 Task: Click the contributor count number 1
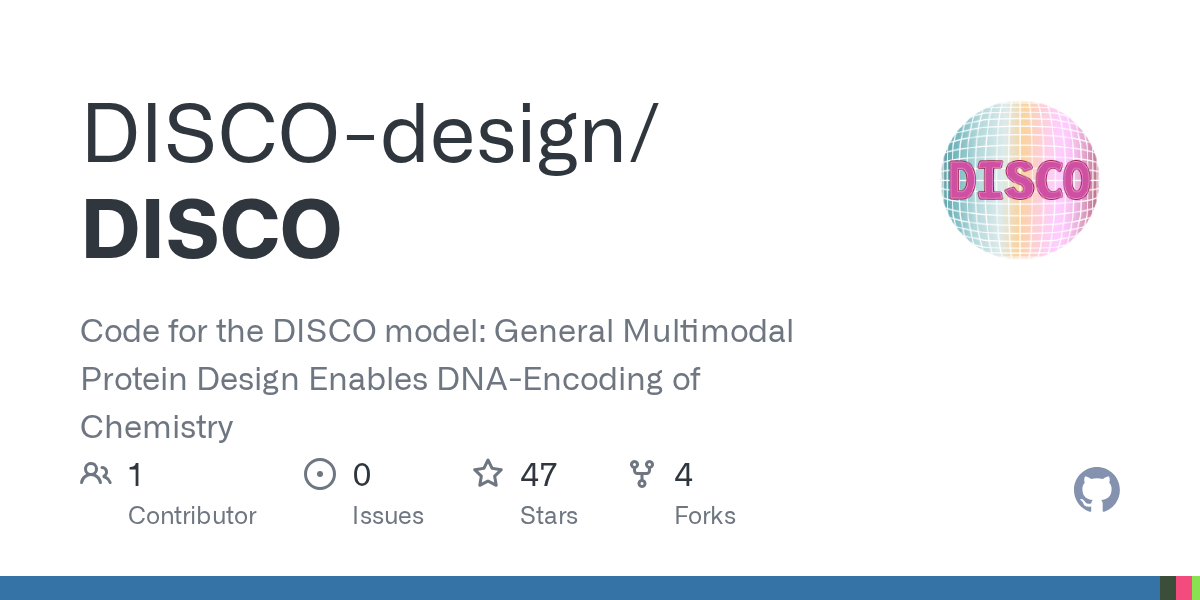click(135, 474)
